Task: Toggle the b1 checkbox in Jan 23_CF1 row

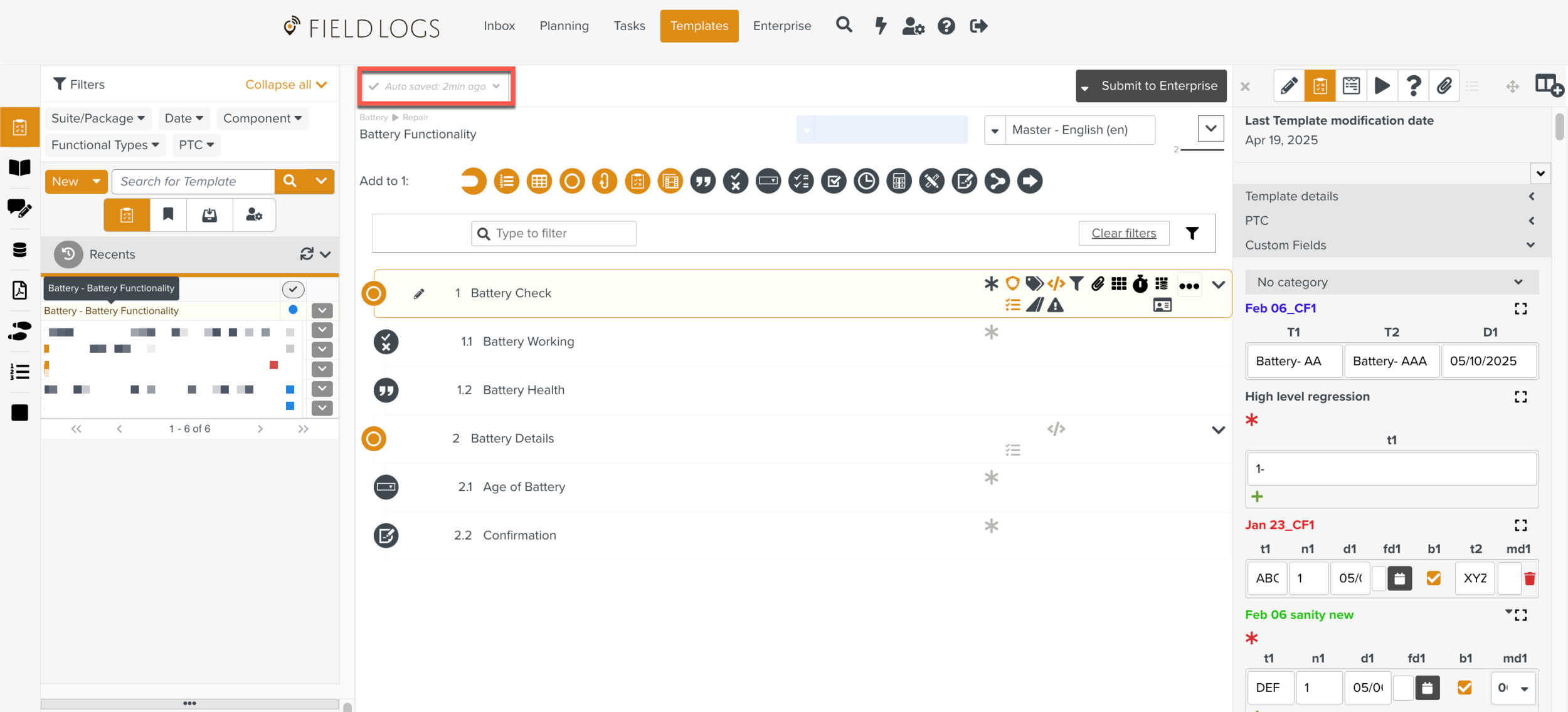Action: 1433,578
